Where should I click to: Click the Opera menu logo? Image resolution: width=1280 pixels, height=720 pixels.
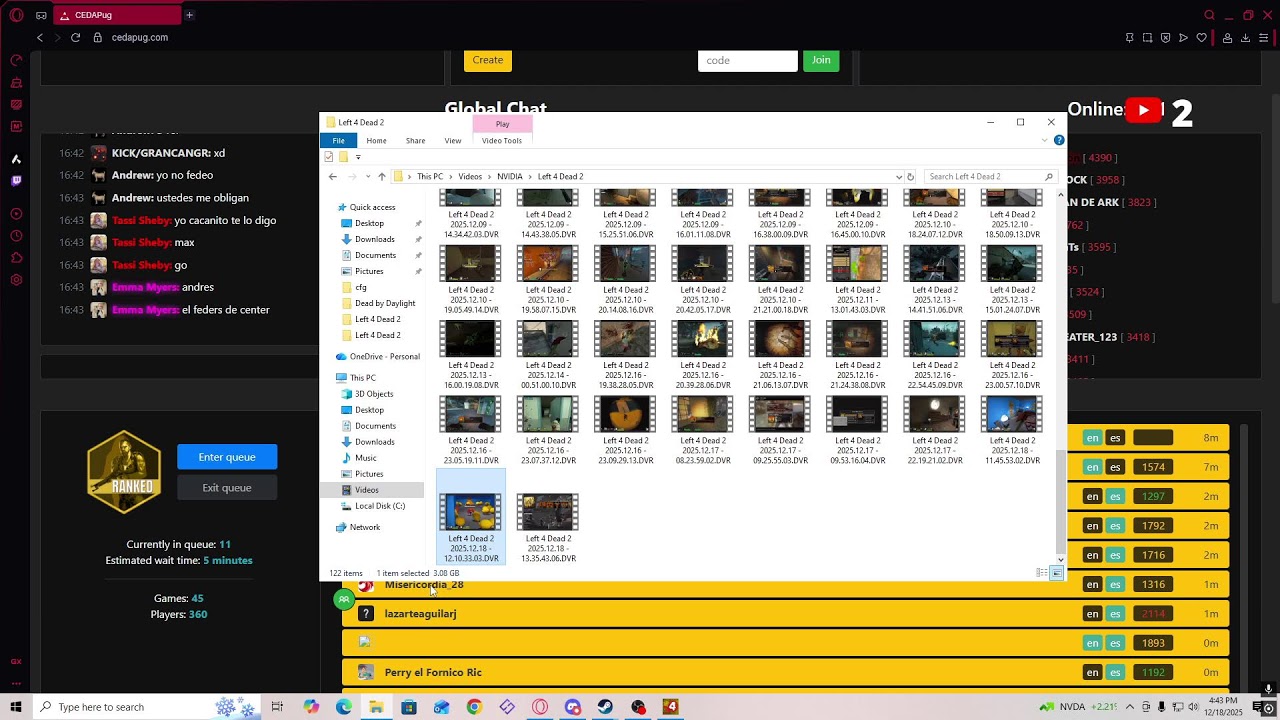pyautogui.click(x=16, y=15)
